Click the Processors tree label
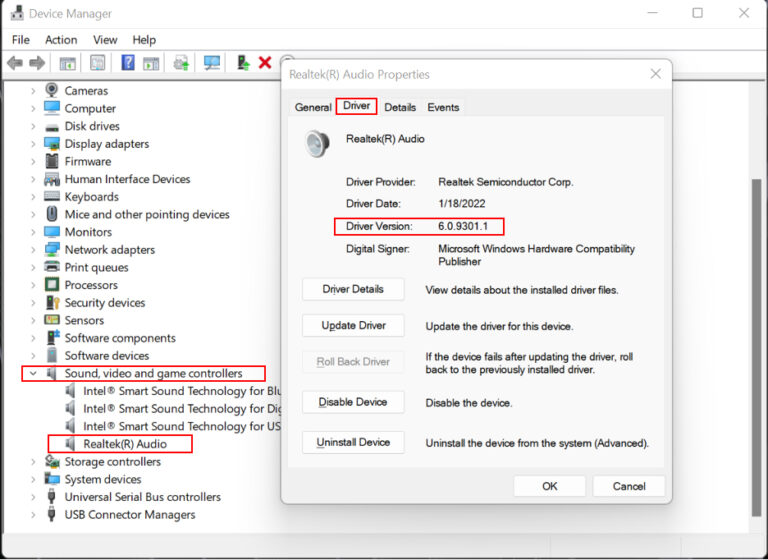 coord(91,285)
